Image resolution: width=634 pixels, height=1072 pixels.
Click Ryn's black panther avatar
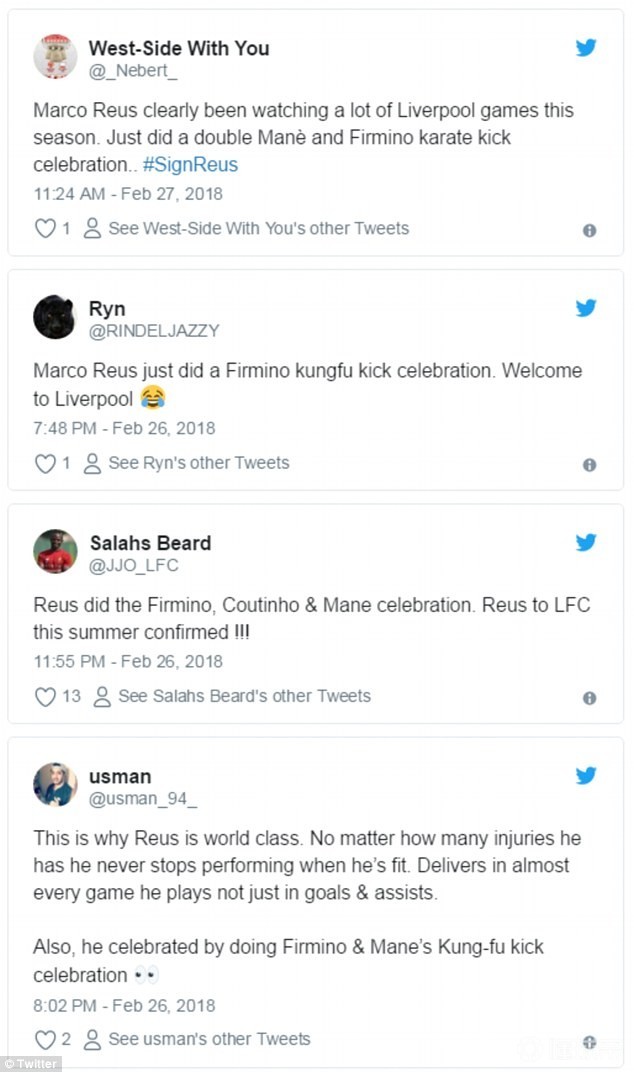pos(55,318)
